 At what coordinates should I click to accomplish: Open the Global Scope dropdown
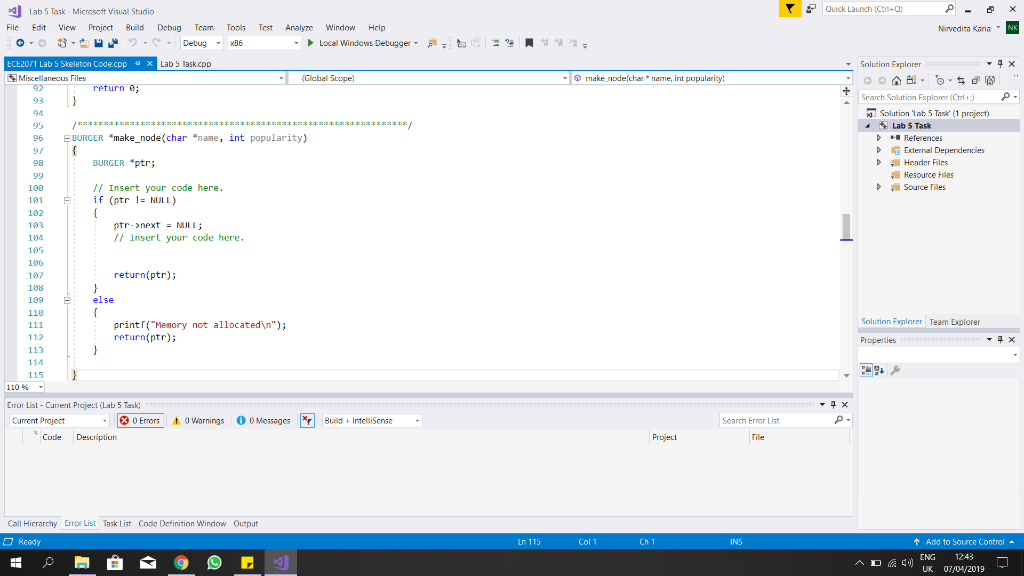tap(429, 78)
